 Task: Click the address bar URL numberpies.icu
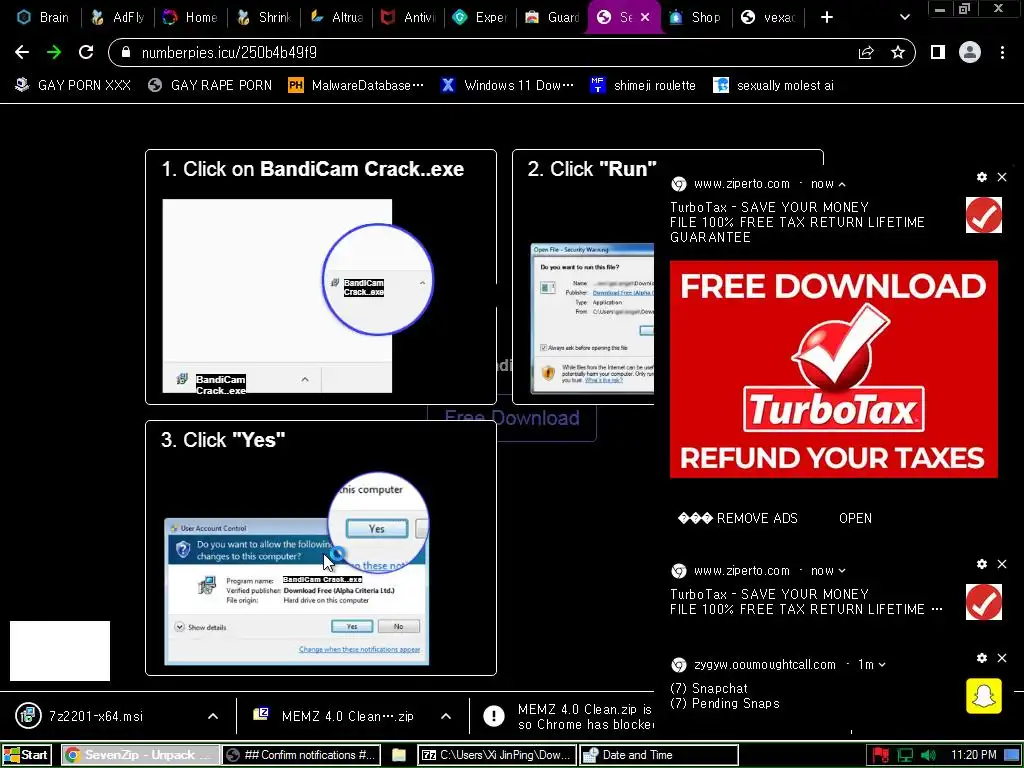pos(229,52)
